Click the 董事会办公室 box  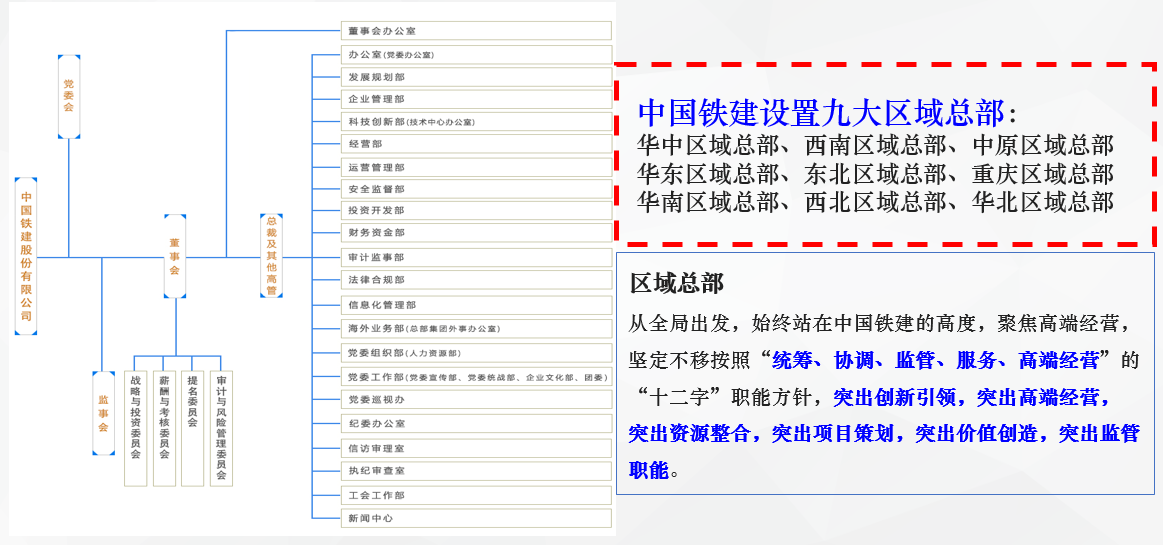(x=476, y=30)
